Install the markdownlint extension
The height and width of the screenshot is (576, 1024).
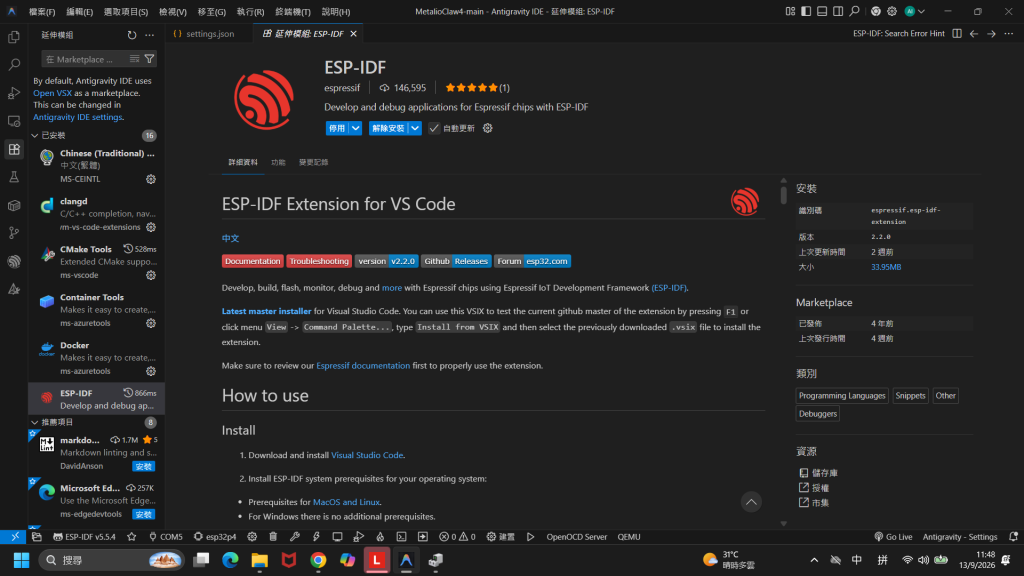(143, 466)
